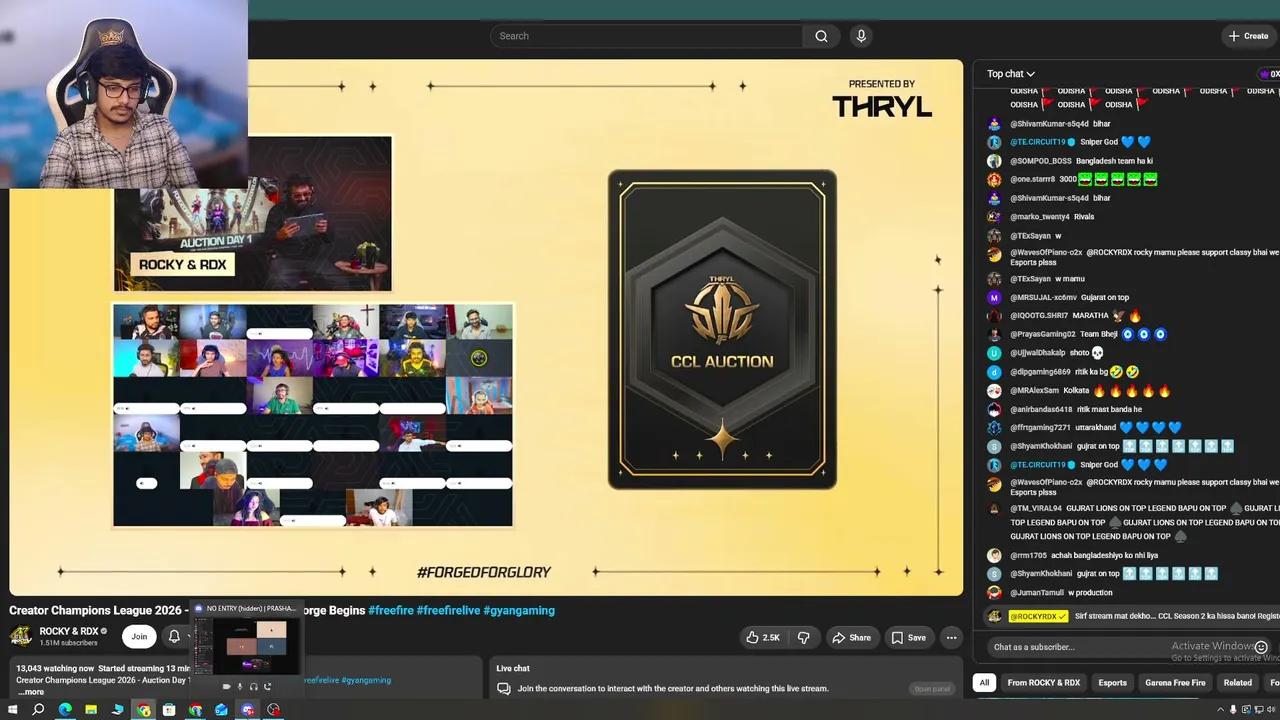The height and width of the screenshot is (720, 1280).
Task: Click the CCL AUCTION card in video
Action: [722, 330]
